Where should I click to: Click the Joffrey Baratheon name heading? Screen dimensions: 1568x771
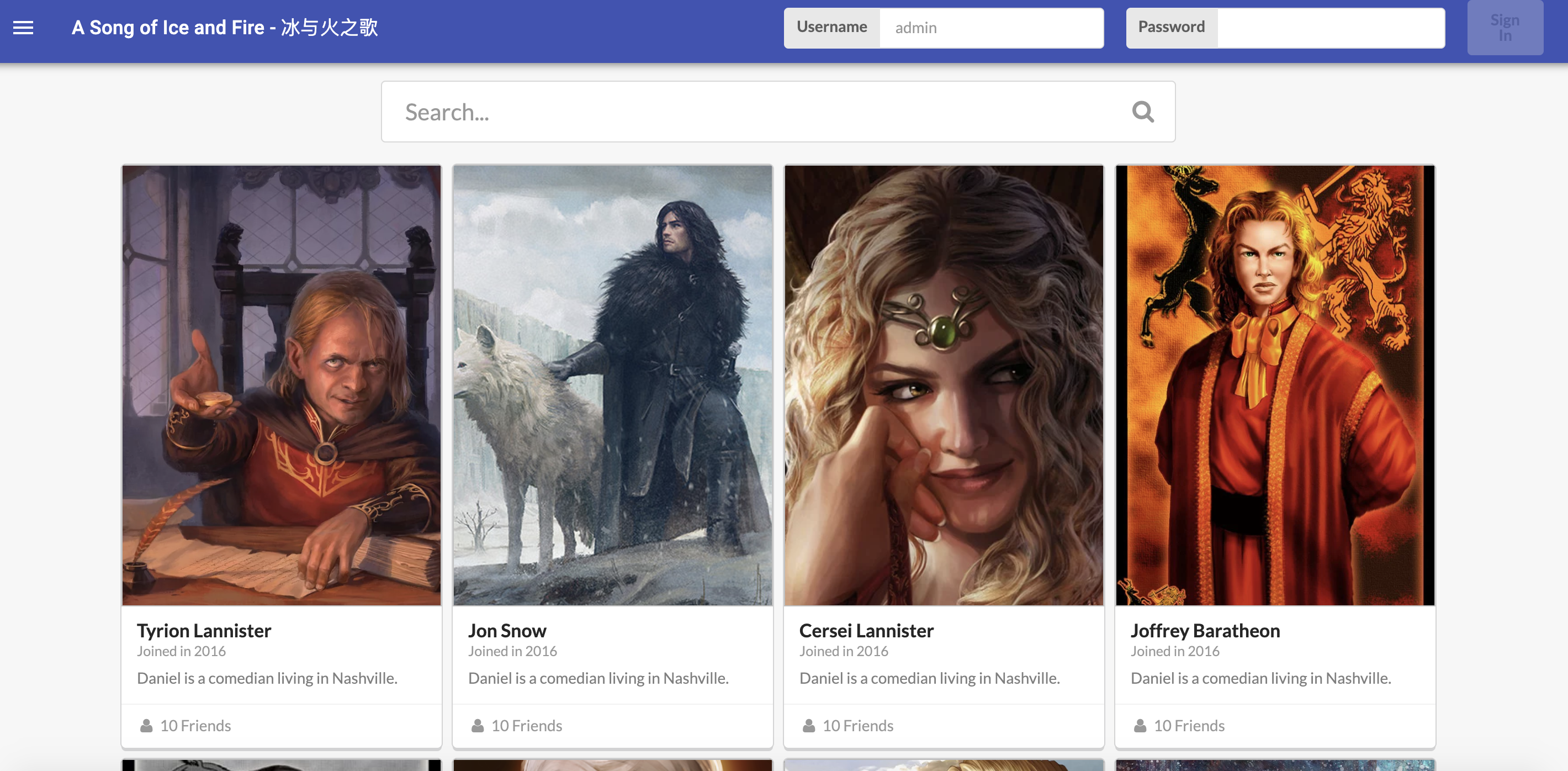pyautogui.click(x=1205, y=630)
